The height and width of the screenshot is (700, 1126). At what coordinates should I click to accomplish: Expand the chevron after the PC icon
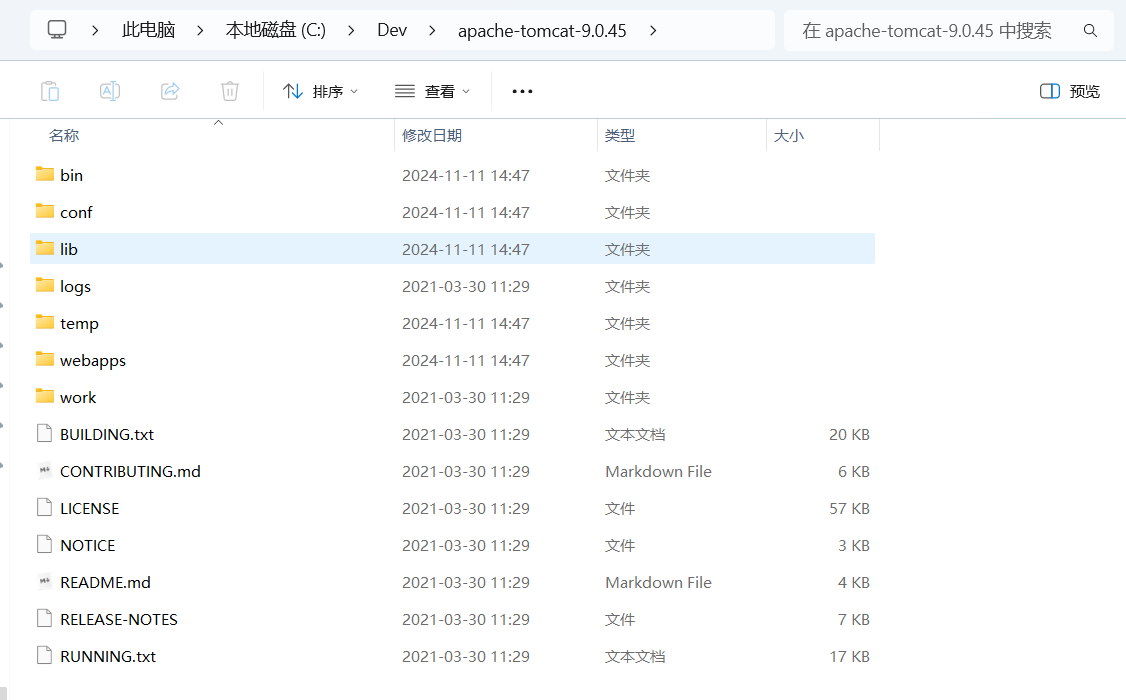coord(95,30)
